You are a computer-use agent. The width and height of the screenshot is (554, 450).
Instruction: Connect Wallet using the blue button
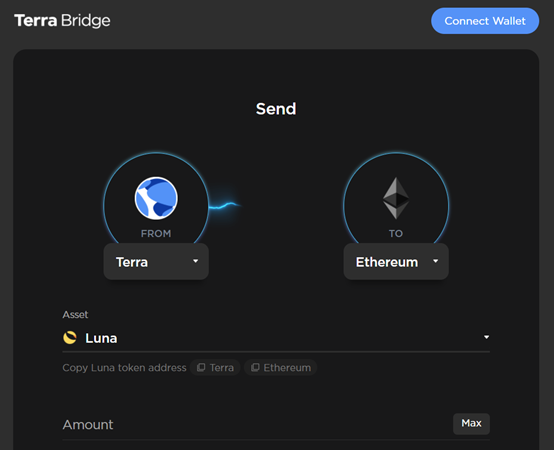pos(485,21)
